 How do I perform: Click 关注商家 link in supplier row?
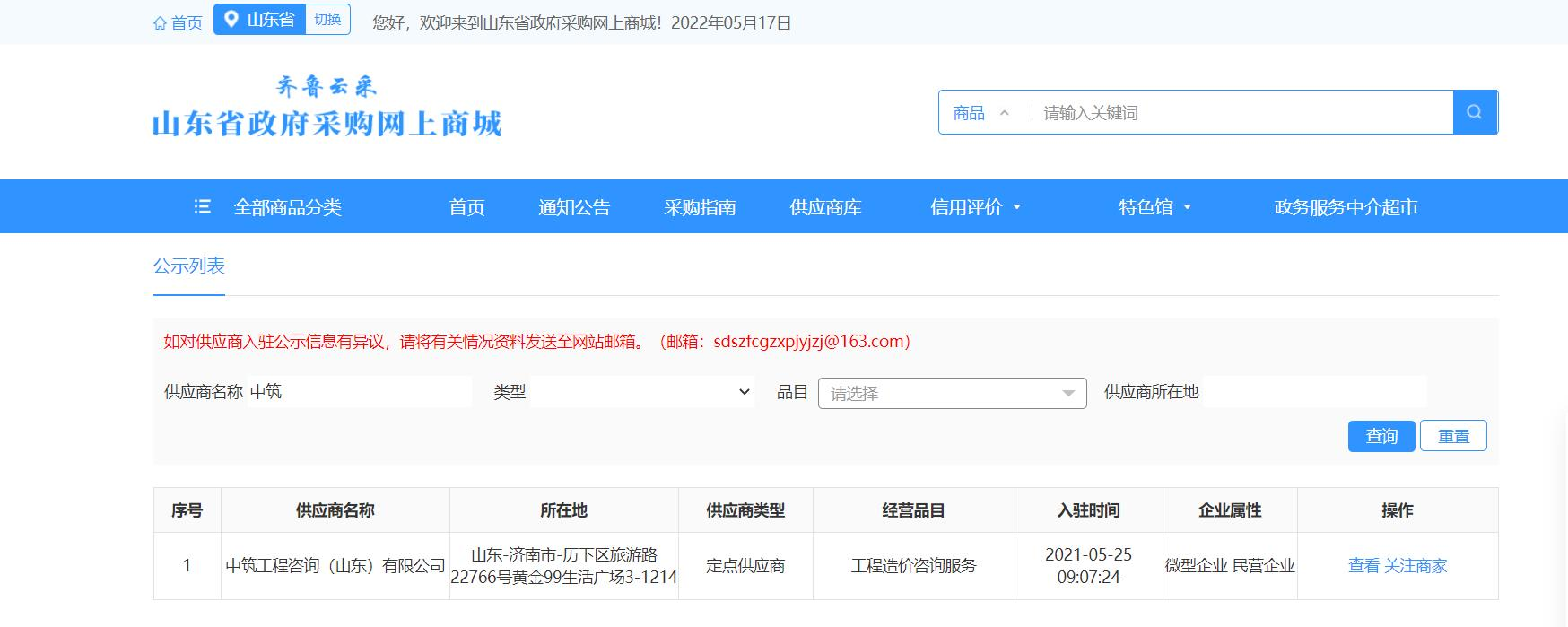click(1416, 566)
